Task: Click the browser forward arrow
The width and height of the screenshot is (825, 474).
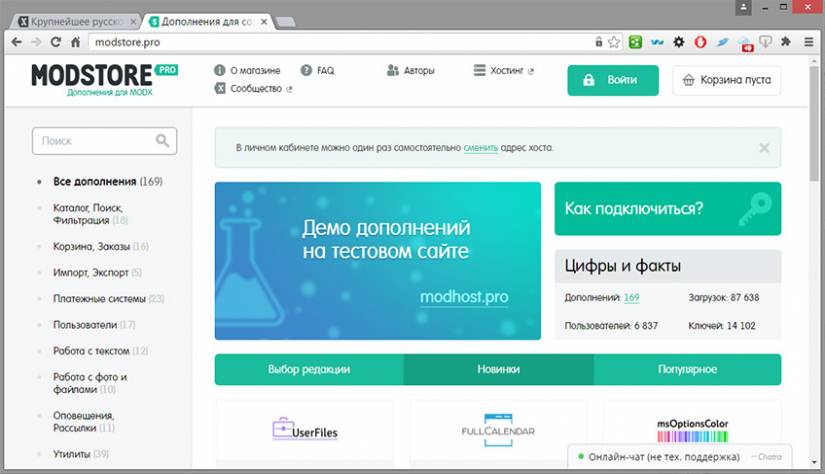Action: pos(36,42)
